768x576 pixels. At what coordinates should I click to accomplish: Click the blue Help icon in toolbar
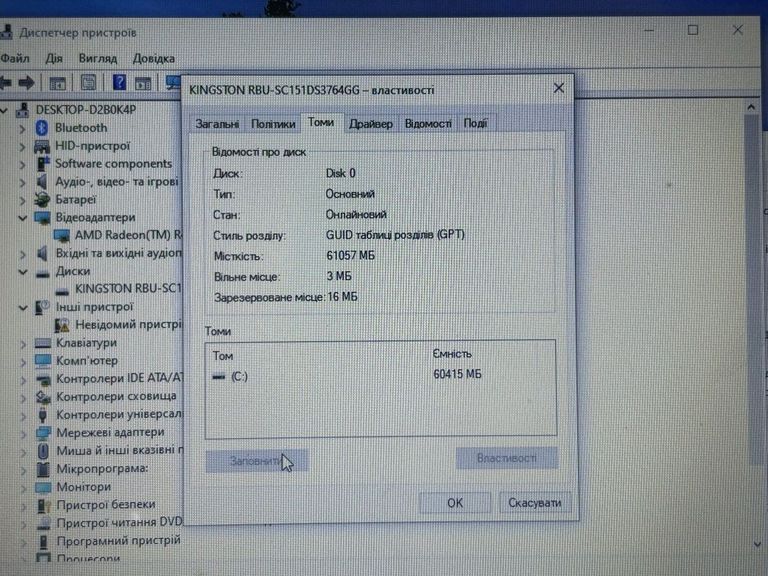pyautogui.click(x=119, y=82)
